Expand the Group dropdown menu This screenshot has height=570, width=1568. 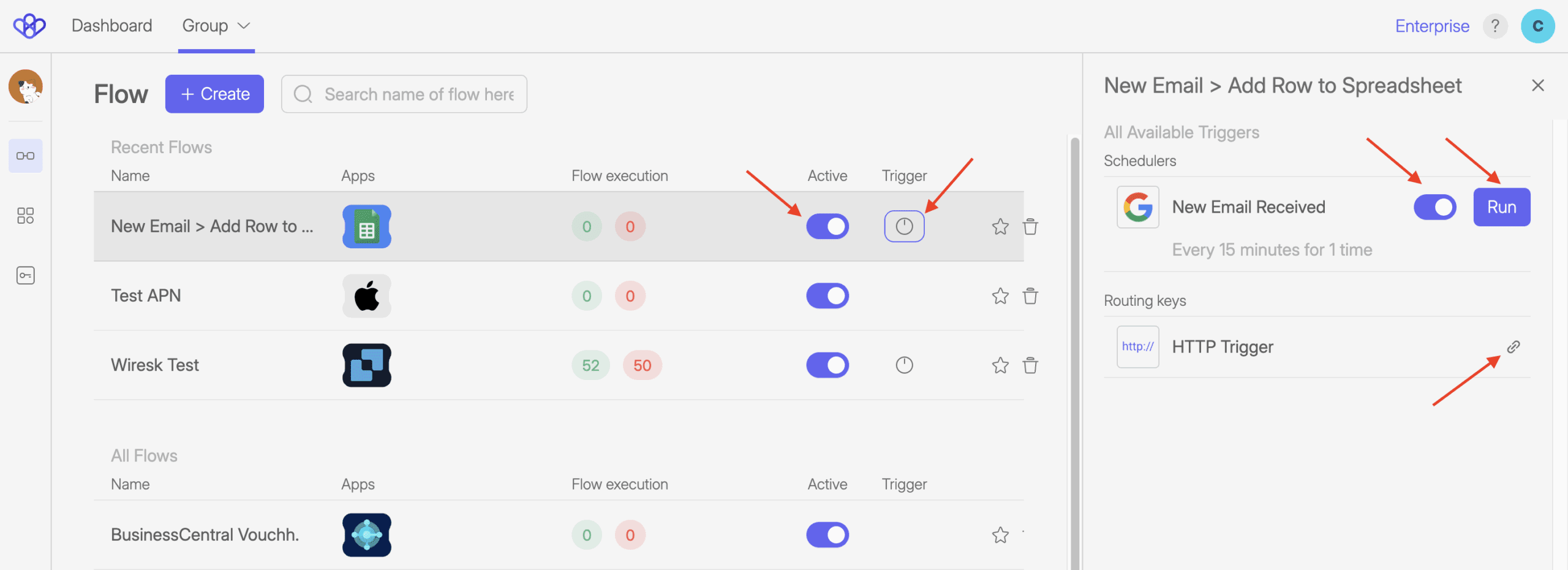coord(216,26)
